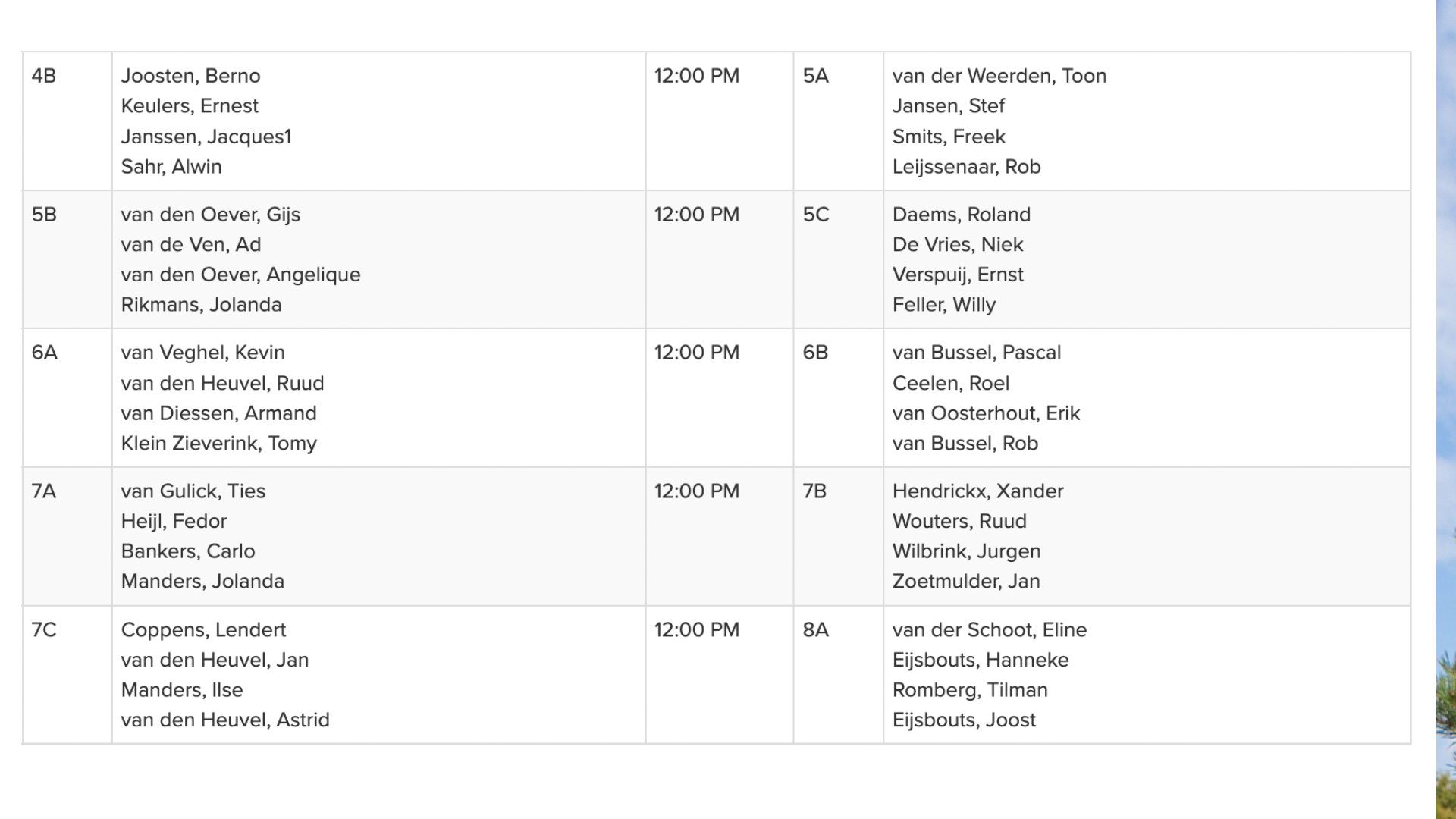Viewport: 1456px width, 819px height.
Task: Select player Heijl, Fedor
Action: pyautogui.click(x=174, y=522)
